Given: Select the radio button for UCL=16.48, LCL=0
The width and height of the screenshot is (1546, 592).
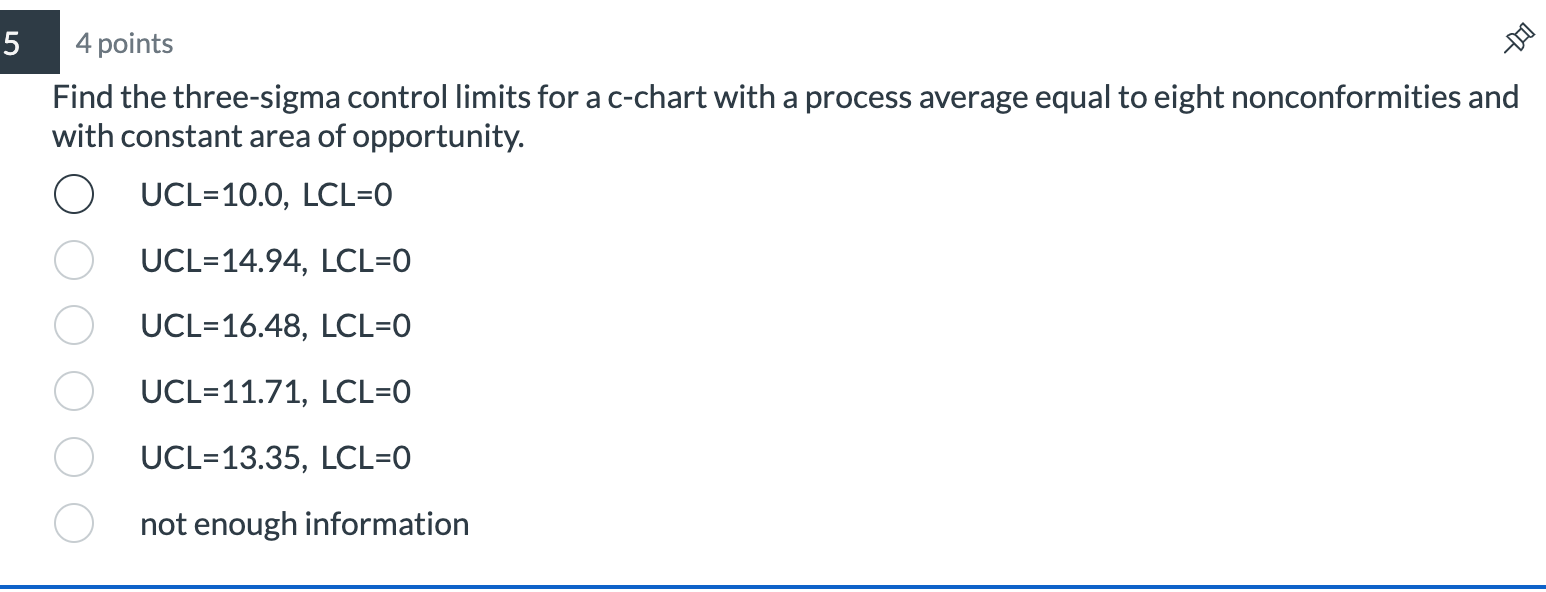Looking at the screenshot, I should tap(74, 325).
